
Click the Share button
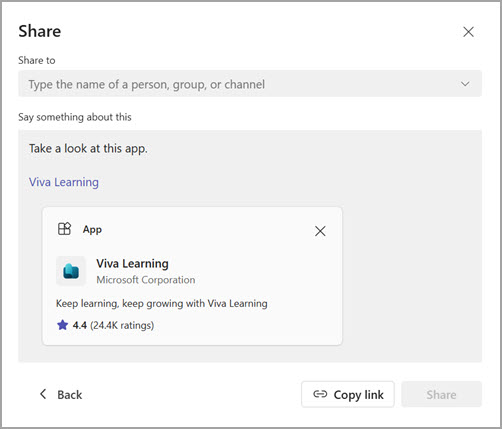tap(441, 395)
